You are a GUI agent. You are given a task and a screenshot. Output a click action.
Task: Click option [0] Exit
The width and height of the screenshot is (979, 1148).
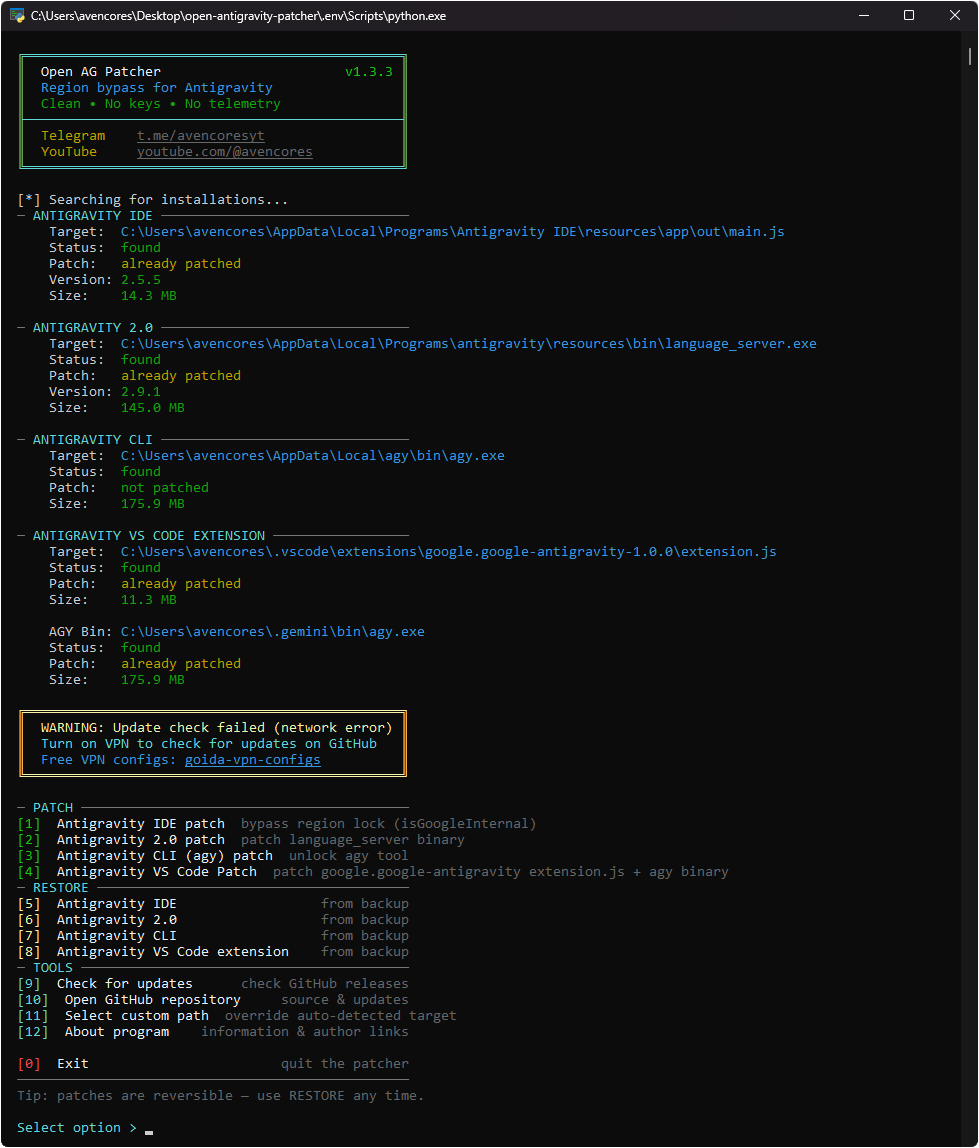[x=53, y=1064]
